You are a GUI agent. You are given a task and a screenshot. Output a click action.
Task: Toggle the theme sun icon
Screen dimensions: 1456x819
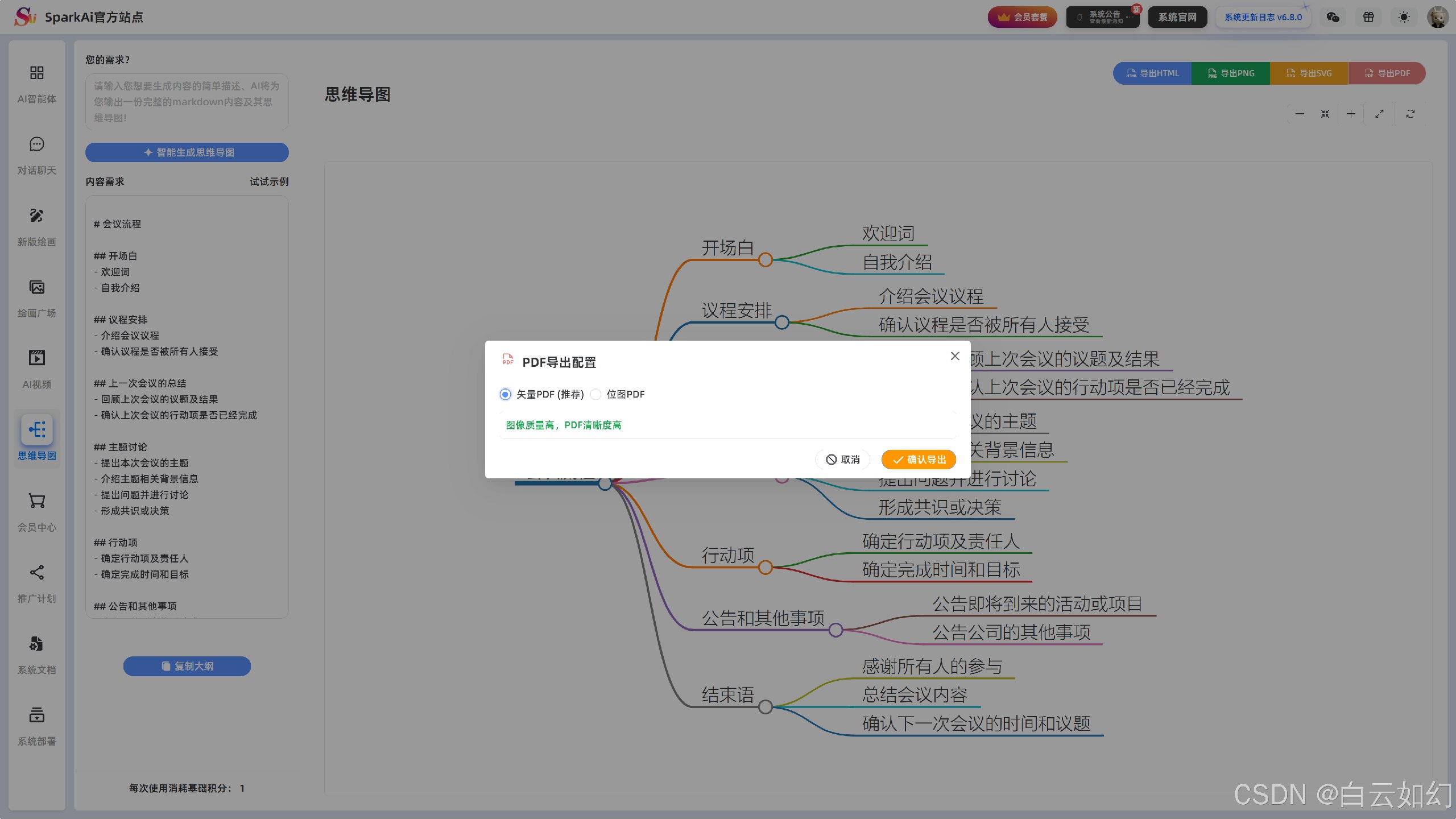(x=1404, y=17)
